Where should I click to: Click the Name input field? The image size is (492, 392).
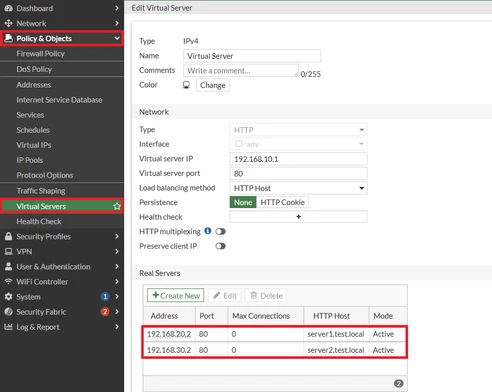pos(252,56)
